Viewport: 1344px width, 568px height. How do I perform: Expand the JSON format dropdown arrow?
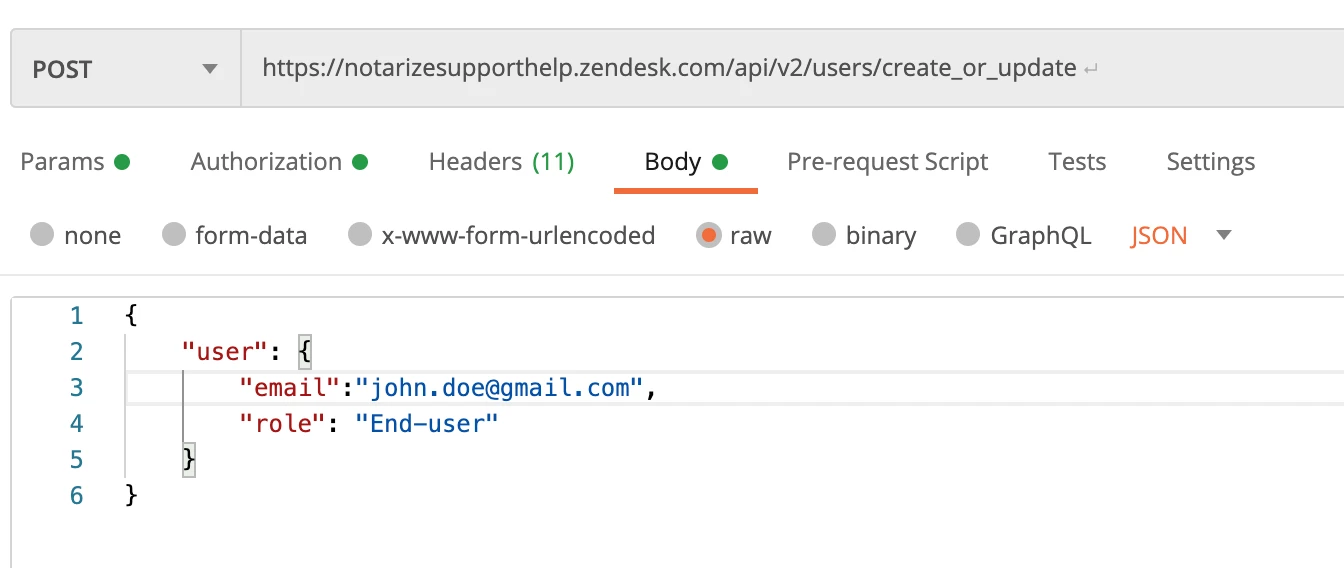coord(1224,235)
